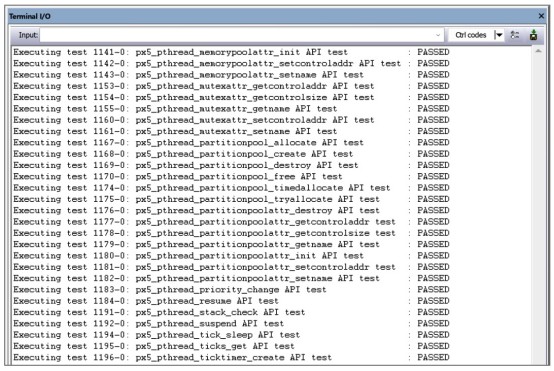Close the Terminal I/O panel
The width and height of the screenshot is (554, 371).
coord(541,16)
